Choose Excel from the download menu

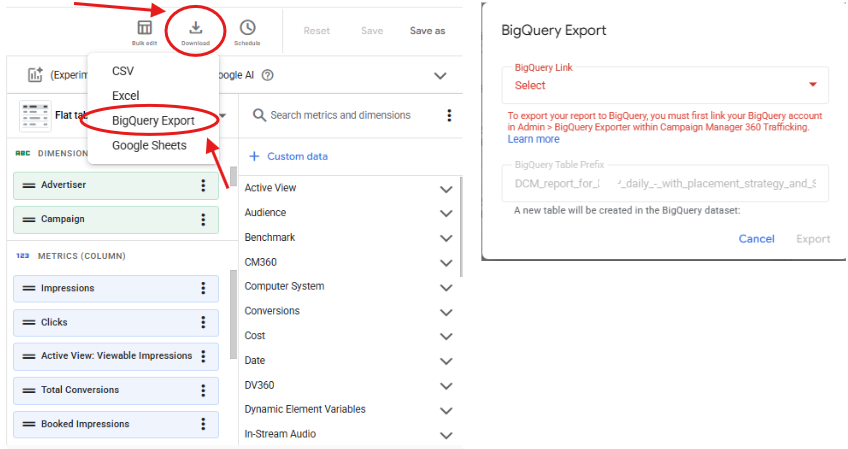pos(125,96)
